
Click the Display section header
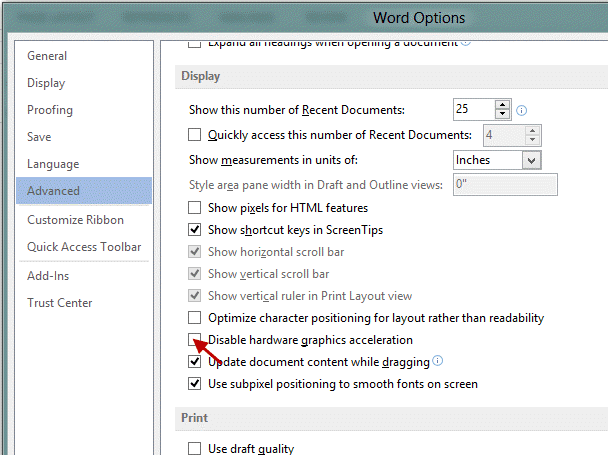coord(200,76)
